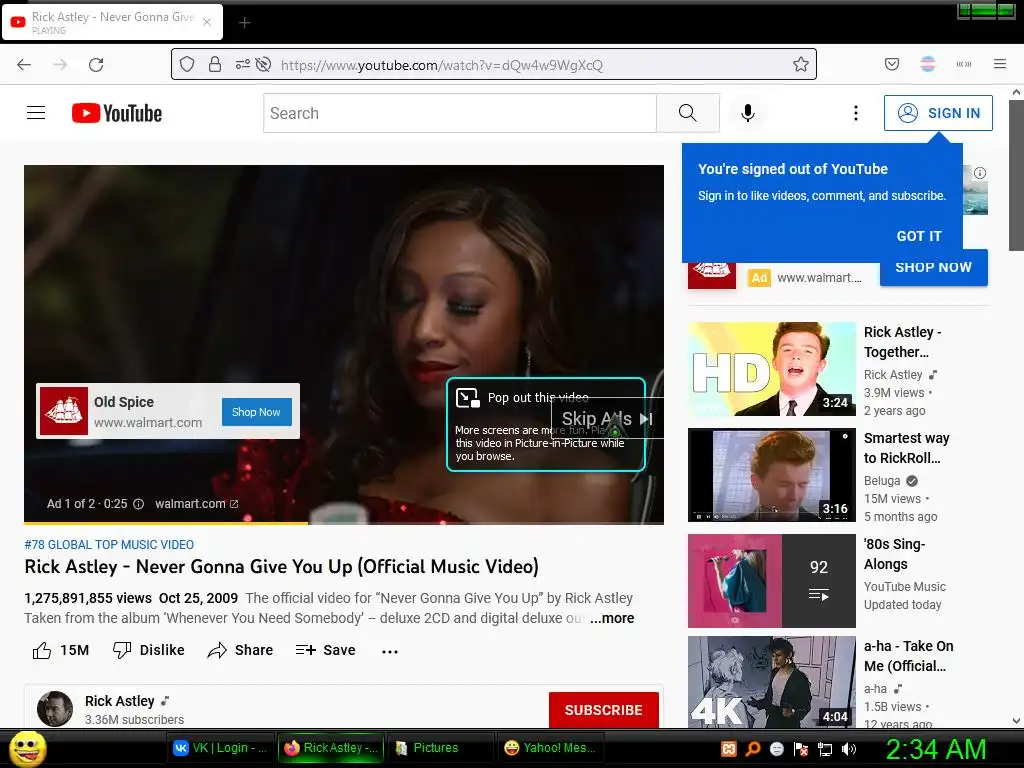This screenshot has height=768, width=1024.
Task: Click the taskbar clock 2:34 AM
Action: pos(935,749)
